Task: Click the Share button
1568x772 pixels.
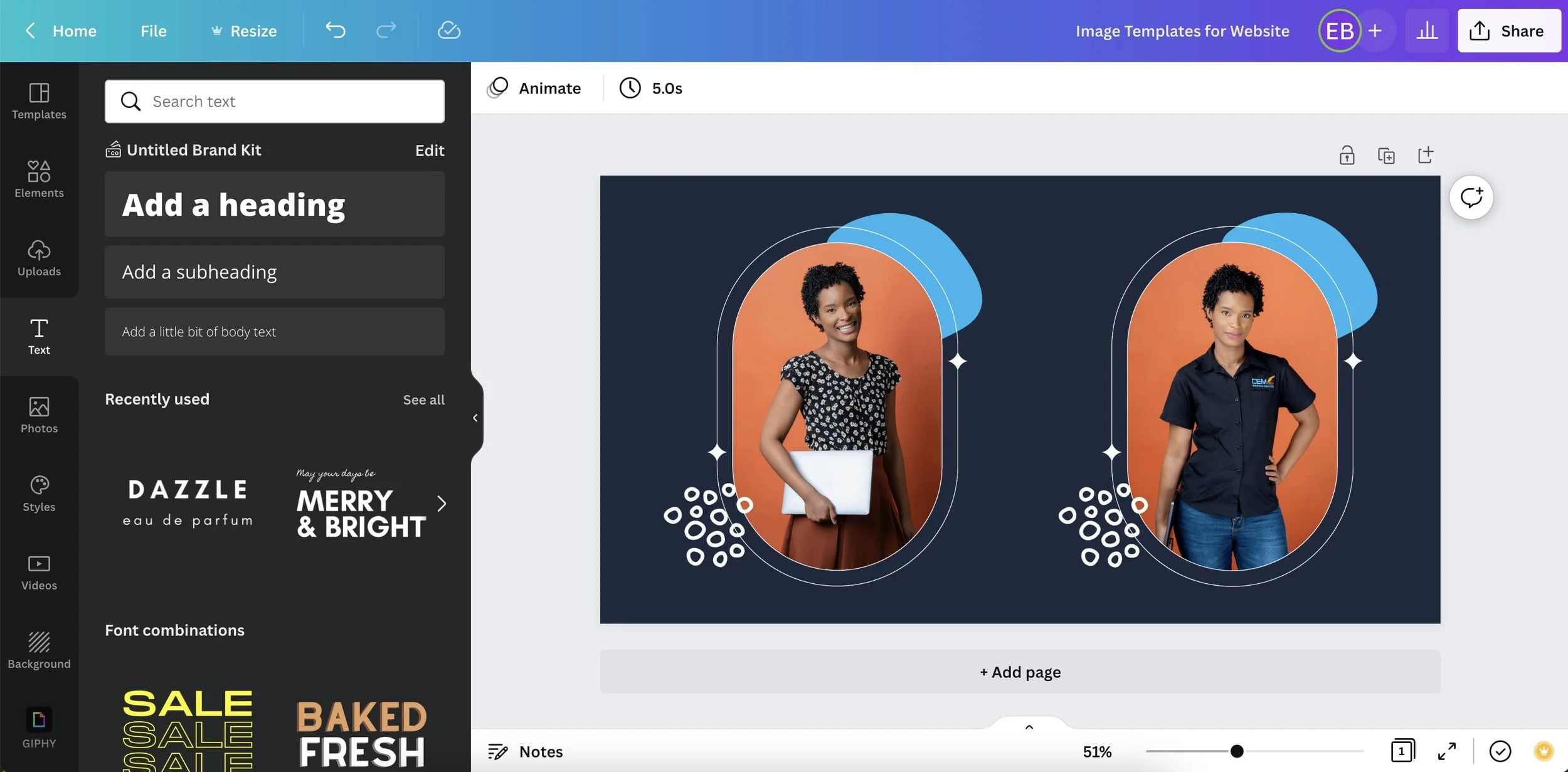Action: point(1508,31)
